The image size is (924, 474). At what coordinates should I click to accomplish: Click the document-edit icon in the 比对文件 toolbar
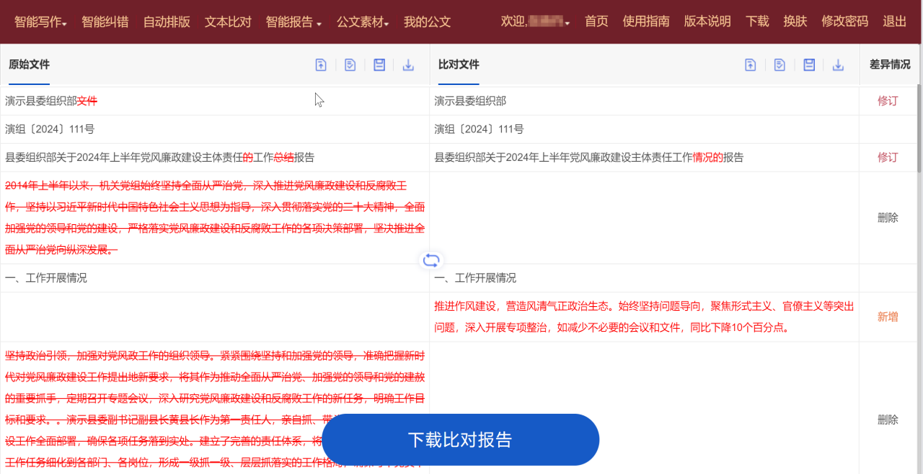(x=780, y=65)
